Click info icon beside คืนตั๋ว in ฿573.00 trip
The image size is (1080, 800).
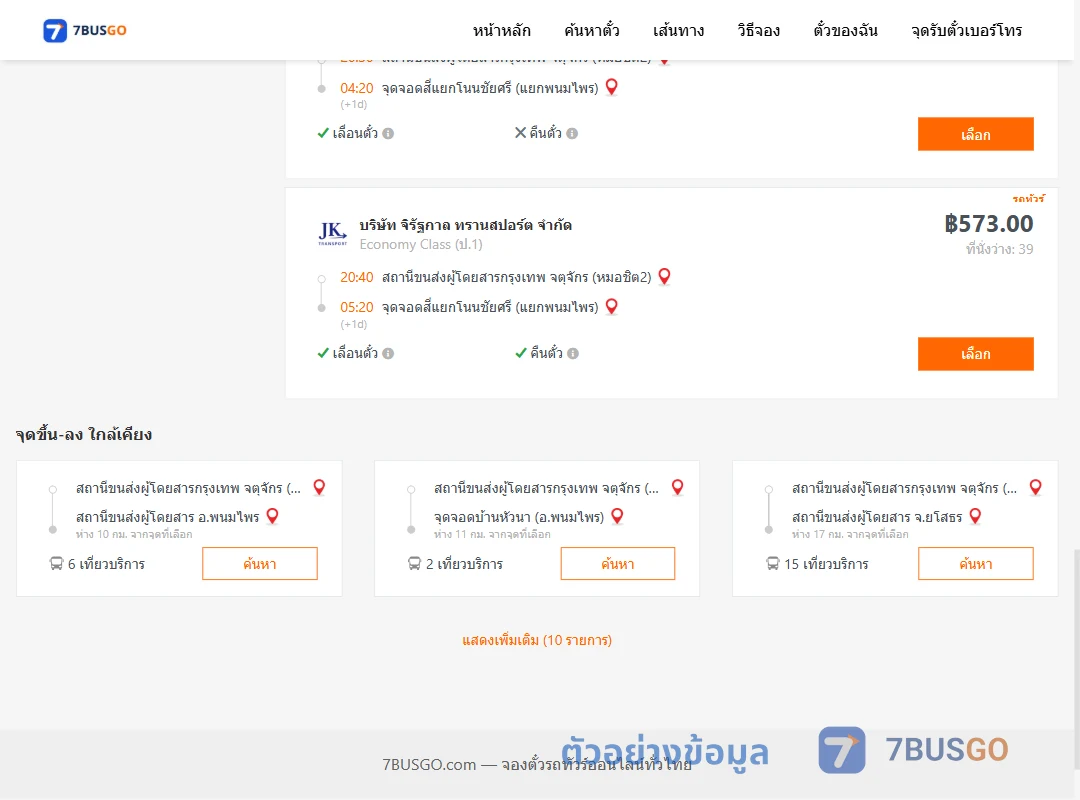[573, 353]
